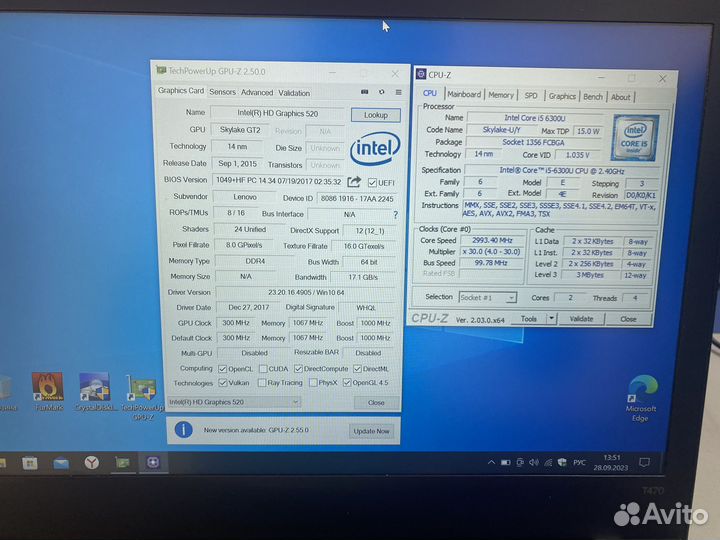Toggle the UEFI checkbox
Image resolution: width=720 pixels, height=540 pixels.
(x=372, y=183)
